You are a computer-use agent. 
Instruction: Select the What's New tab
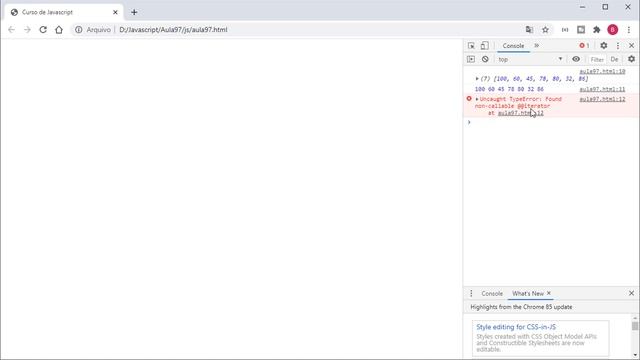528,293
